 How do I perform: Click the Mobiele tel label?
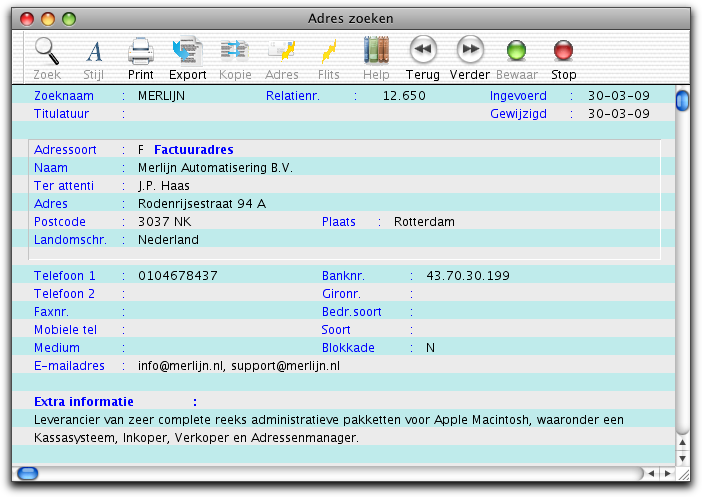65,330
